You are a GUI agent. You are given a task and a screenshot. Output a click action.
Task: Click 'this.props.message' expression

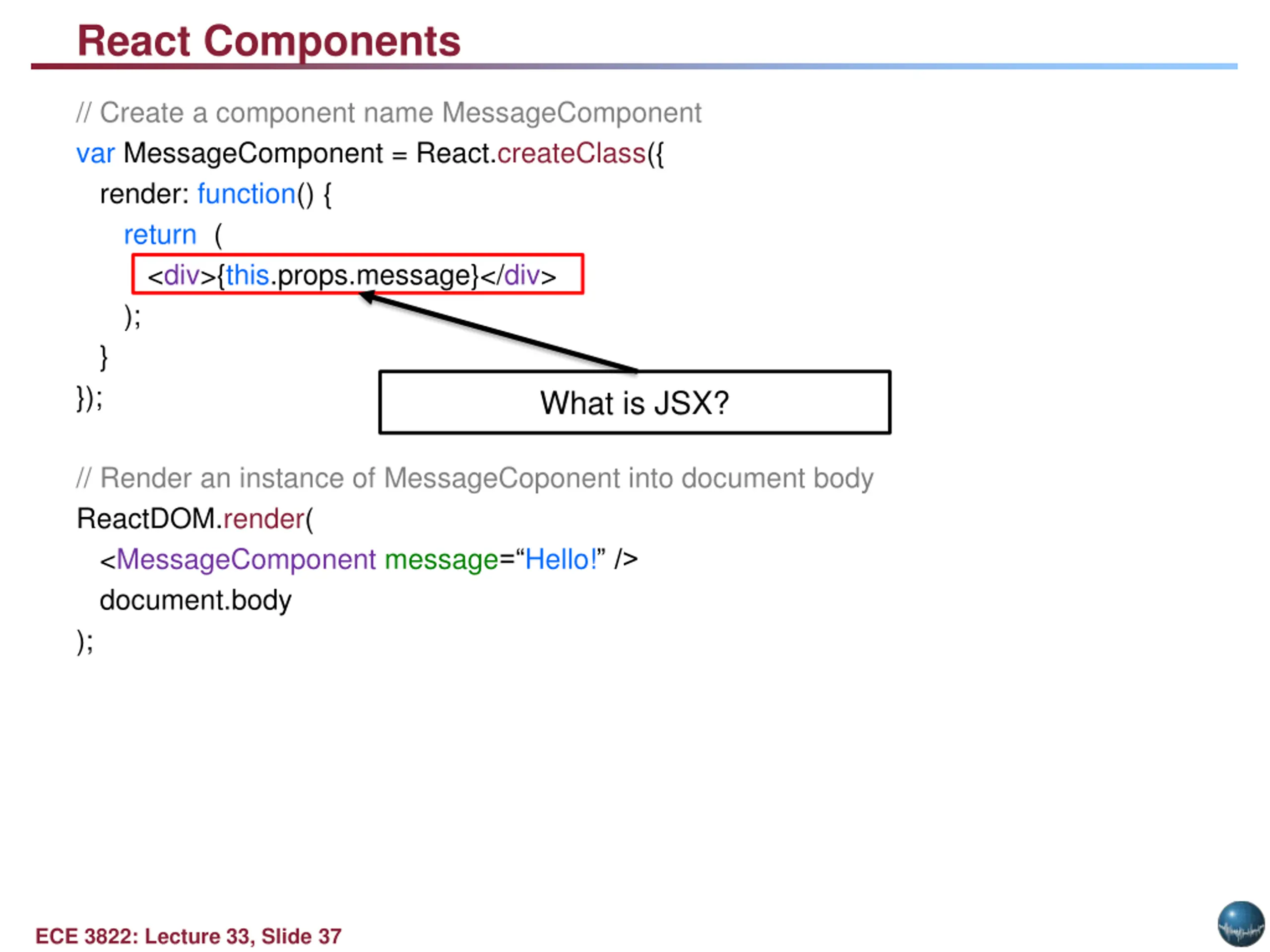(351, 276)
